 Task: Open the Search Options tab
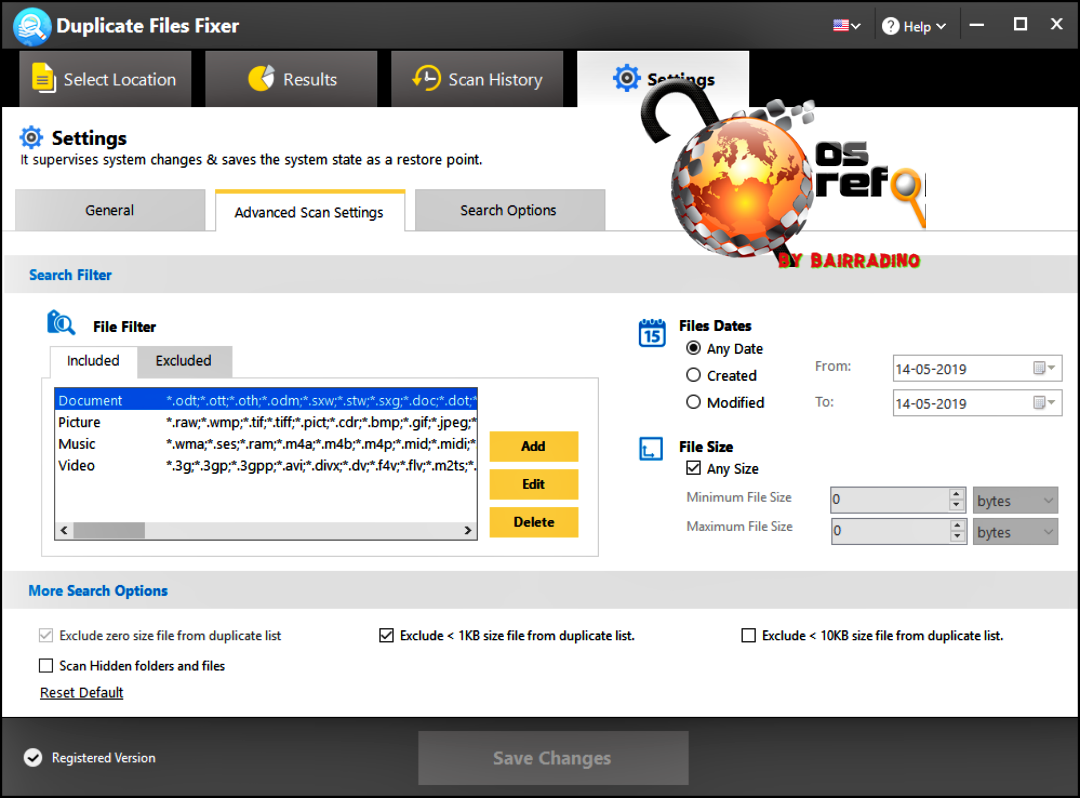510,210
